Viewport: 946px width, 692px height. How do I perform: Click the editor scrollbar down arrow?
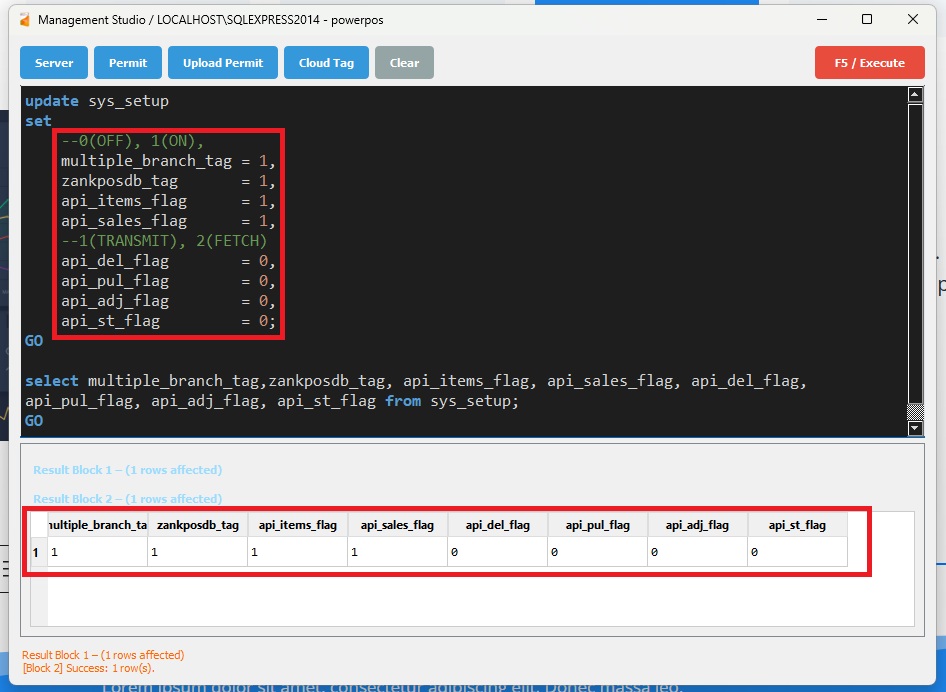914,428
